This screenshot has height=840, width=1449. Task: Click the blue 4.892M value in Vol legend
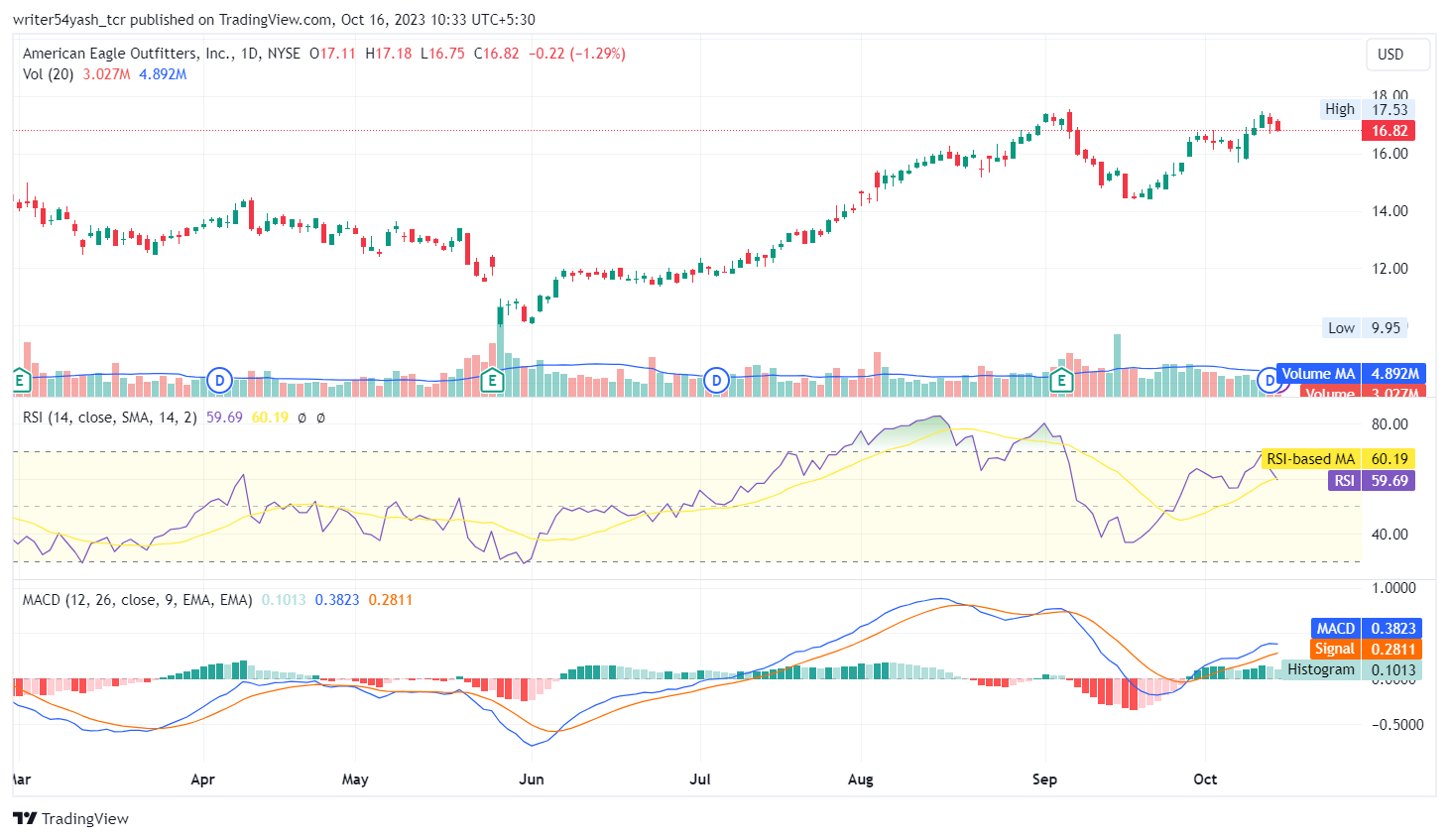click(163, 74)
